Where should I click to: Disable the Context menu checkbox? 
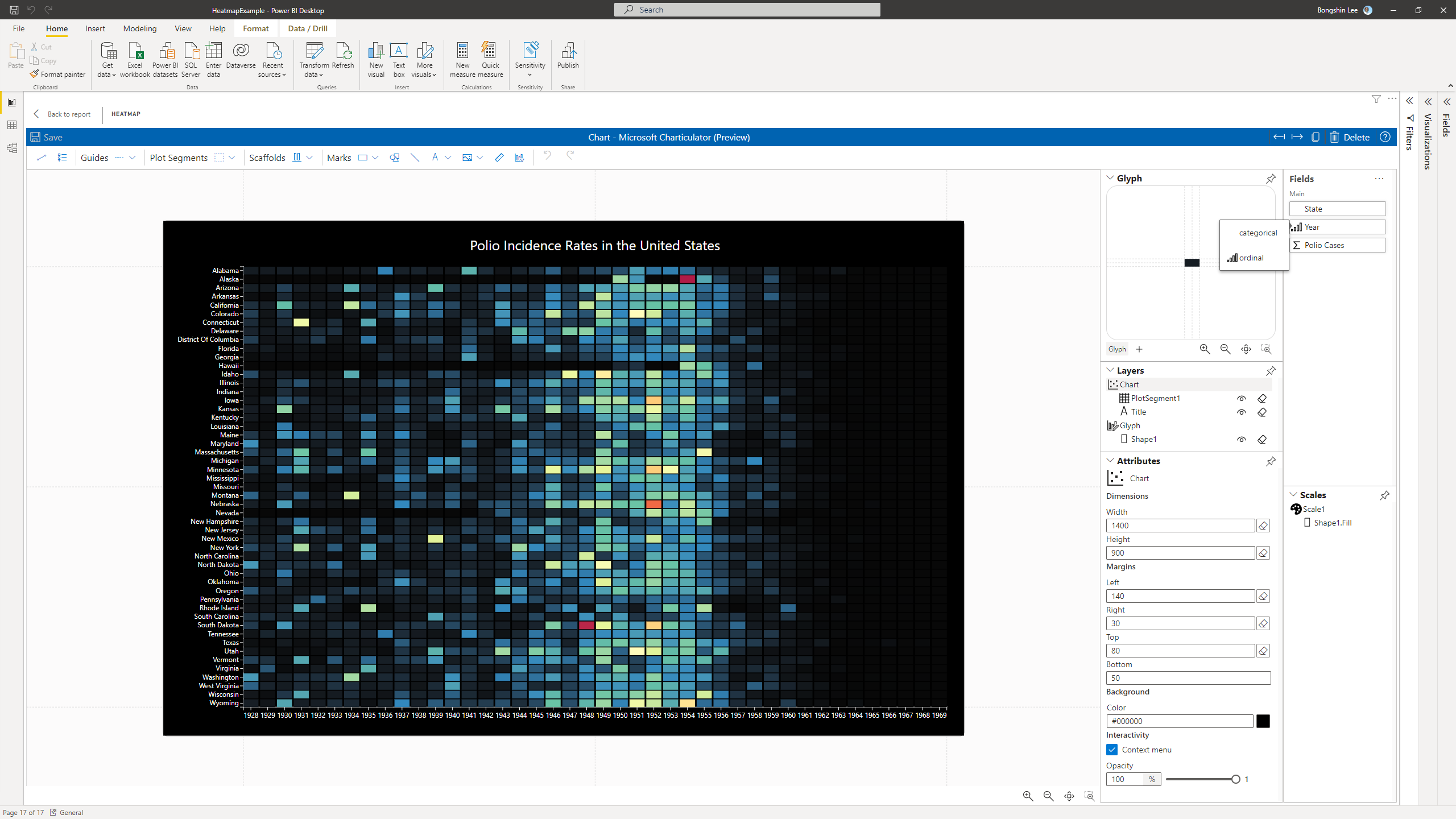click(x=1112, y=750)
